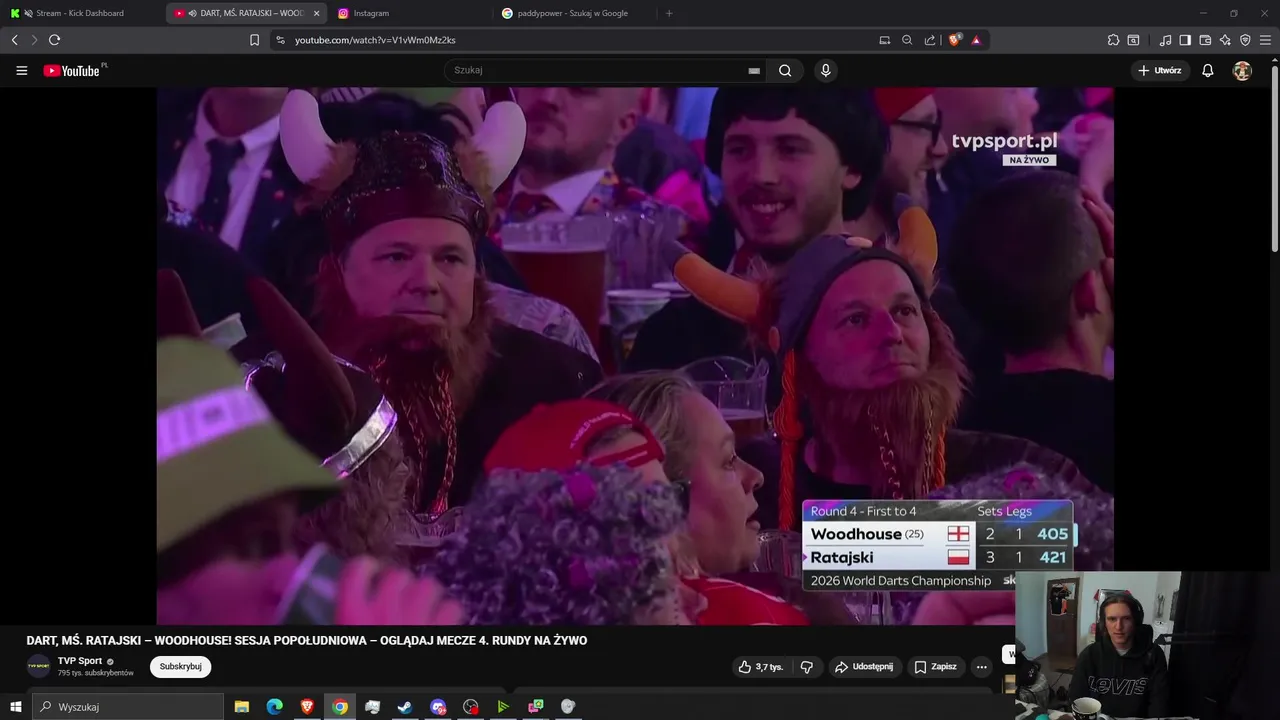Open a new browser tab
Viewport: 1280px width, 720px height.
click(669, 13)
